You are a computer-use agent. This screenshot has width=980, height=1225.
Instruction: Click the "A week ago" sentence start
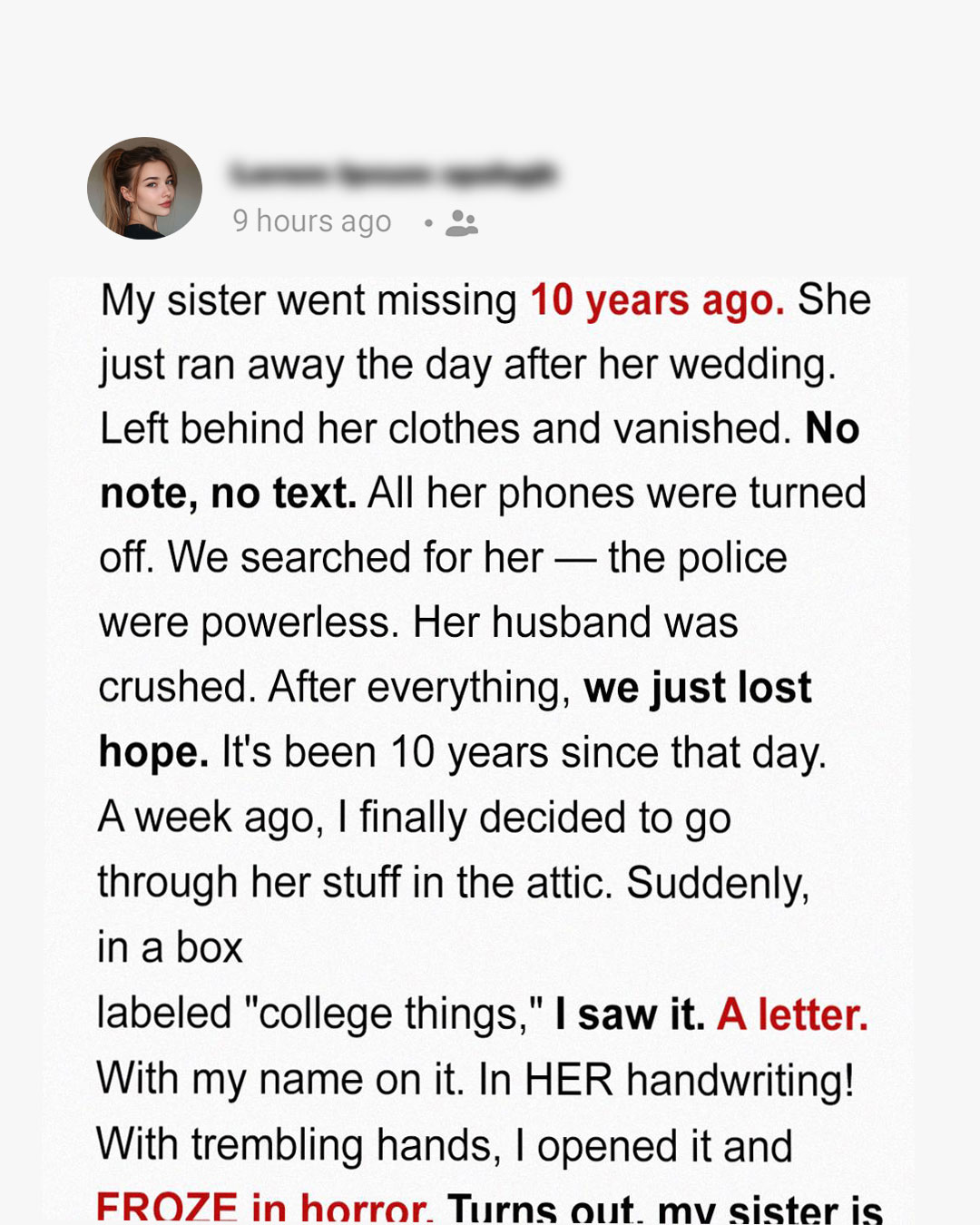211,818
